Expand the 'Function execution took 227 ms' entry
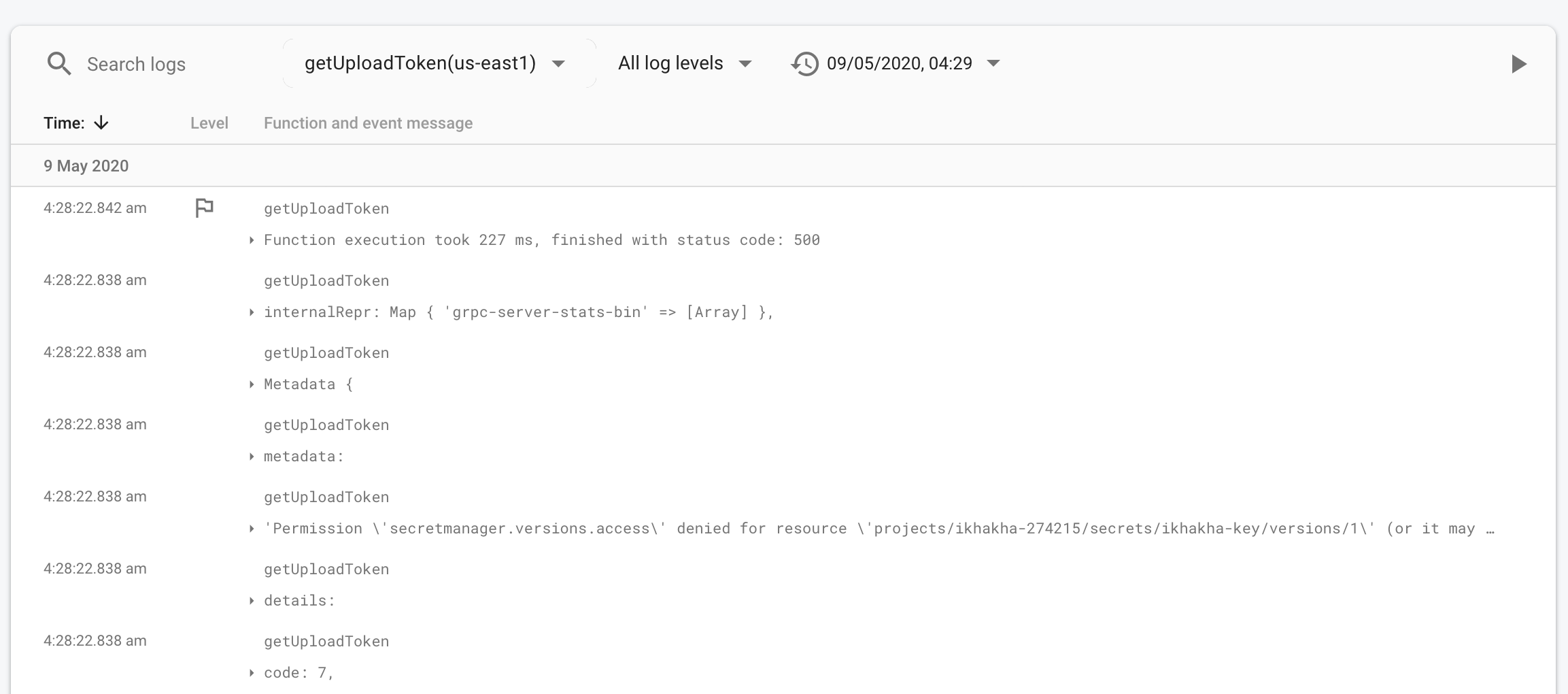This screenshot has height=694, width=1568. click(252, 239)
